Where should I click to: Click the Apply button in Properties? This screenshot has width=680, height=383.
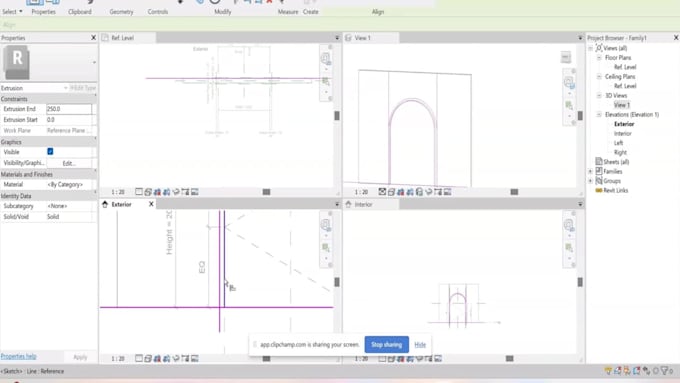click(80, 357)
